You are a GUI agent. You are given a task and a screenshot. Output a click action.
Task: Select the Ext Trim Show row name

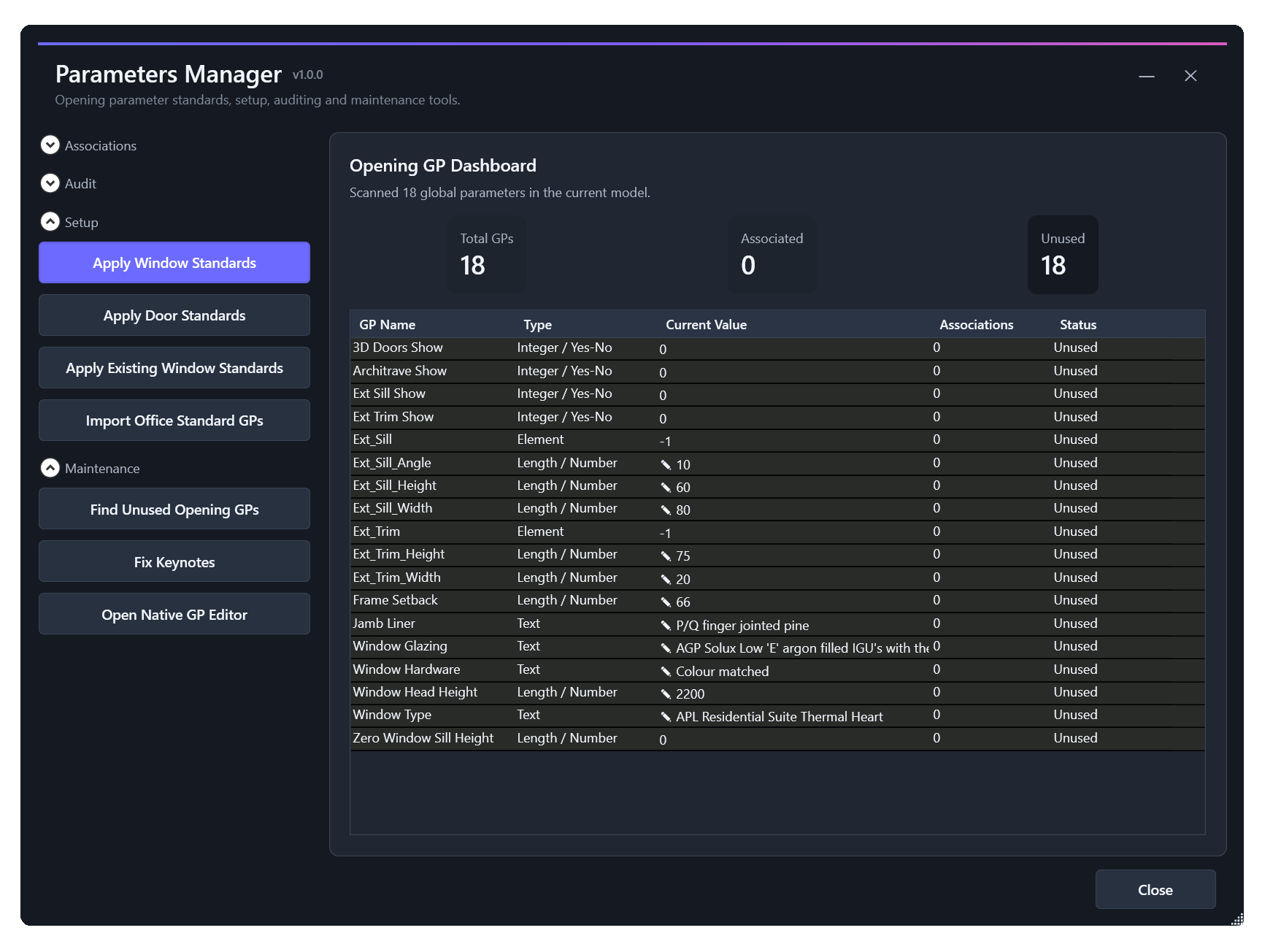[393, 417]
